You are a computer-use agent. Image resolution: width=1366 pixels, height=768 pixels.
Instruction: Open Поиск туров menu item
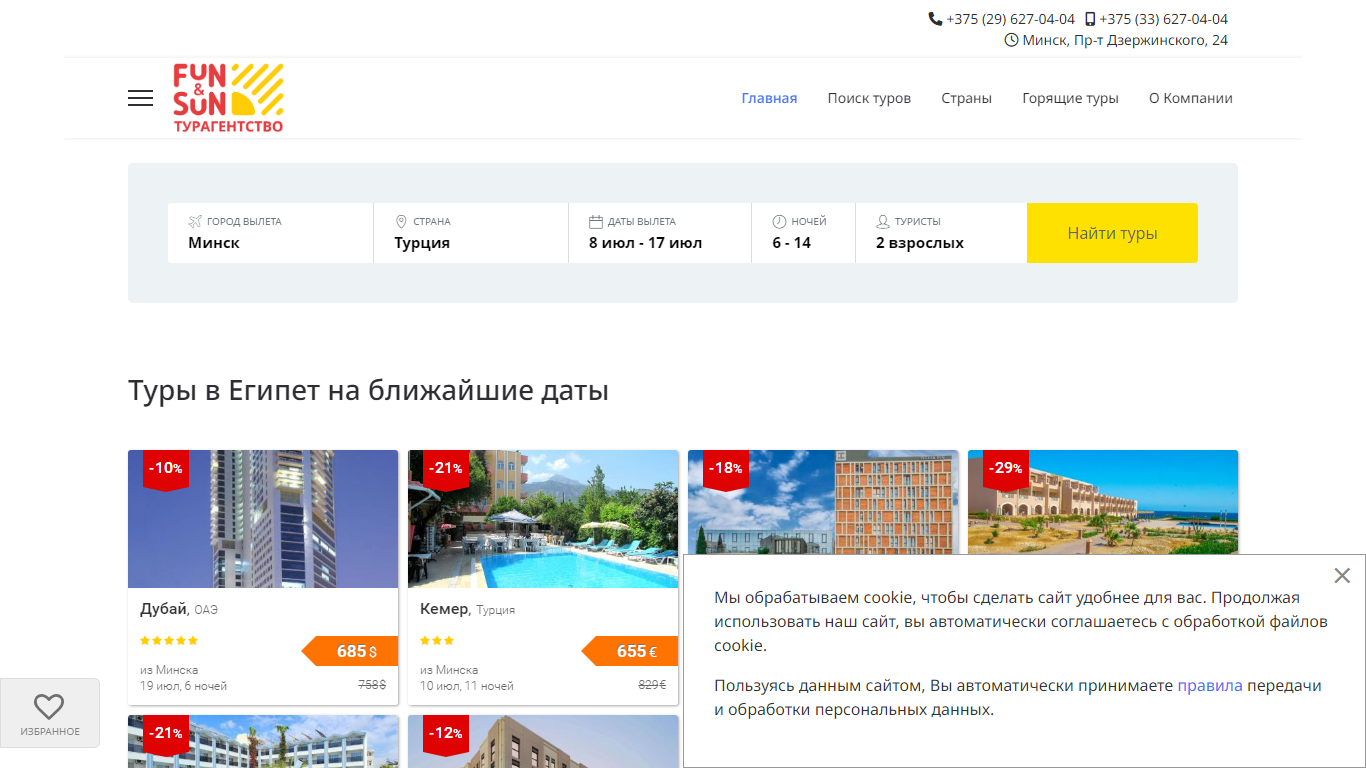(869, 98)
